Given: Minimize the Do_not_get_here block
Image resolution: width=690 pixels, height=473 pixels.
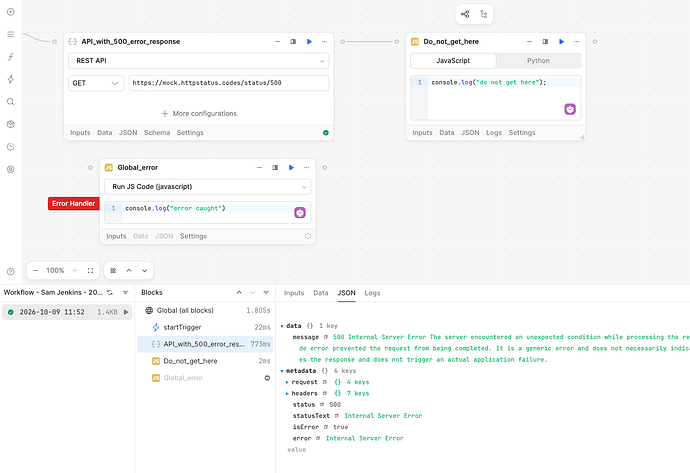Looking at the screenshot, I should (529, 41).
